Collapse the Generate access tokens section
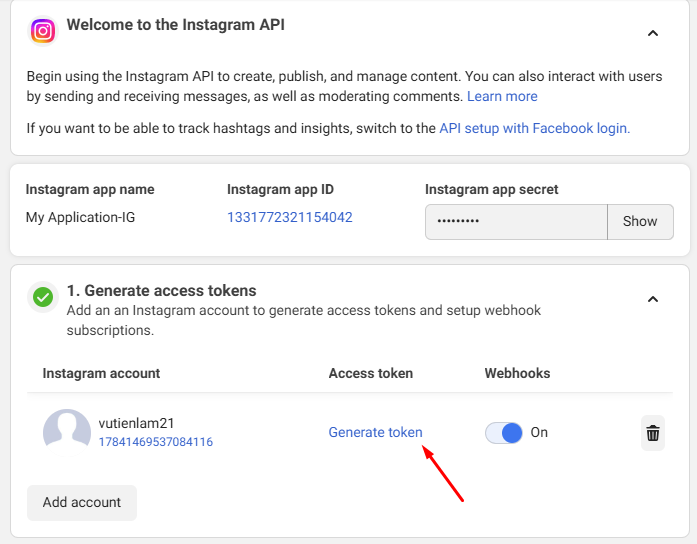 click(x=652, y=299)
